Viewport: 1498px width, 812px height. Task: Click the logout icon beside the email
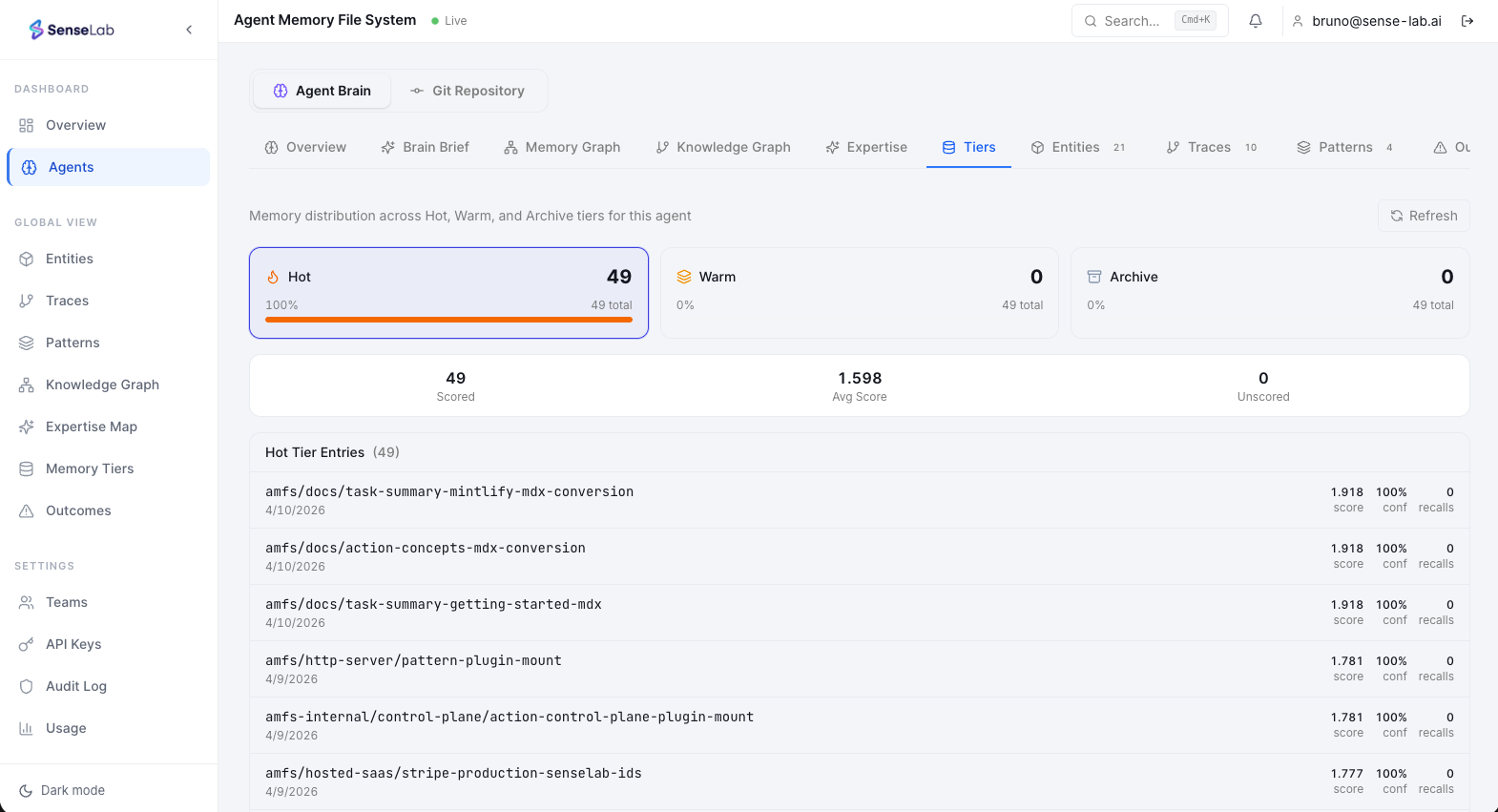[x=1467, y=21]
